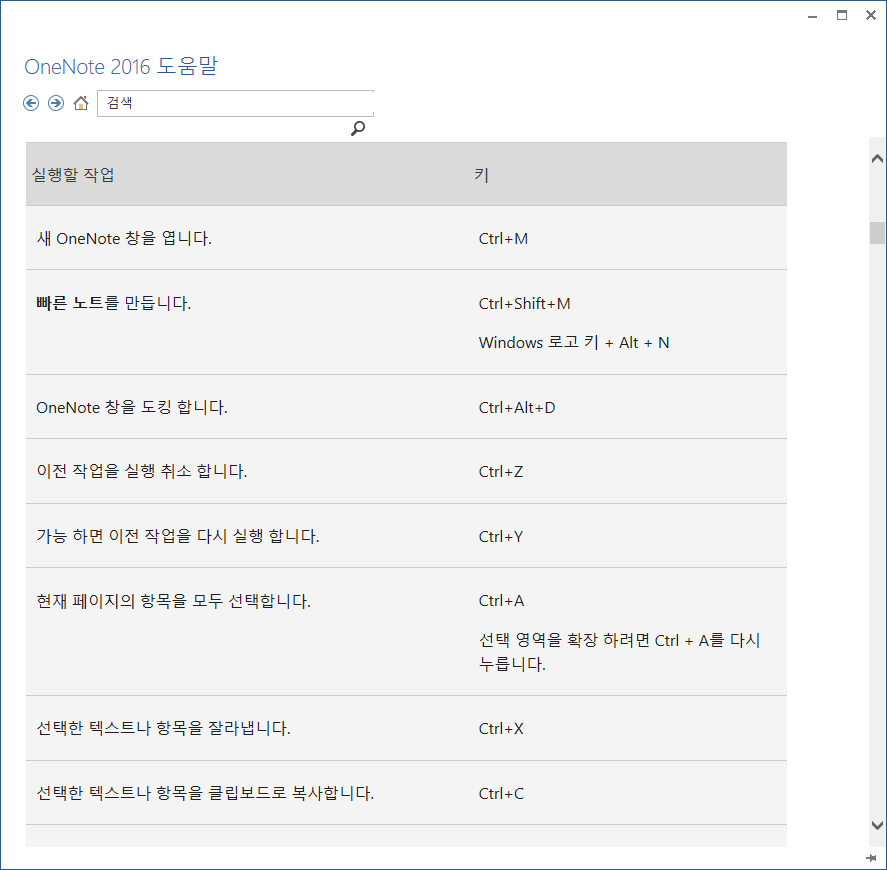Click the Ctrl+A shortcut cell
Image resolution: width=887 pixels, height=870 pixels.
point(501,601)
